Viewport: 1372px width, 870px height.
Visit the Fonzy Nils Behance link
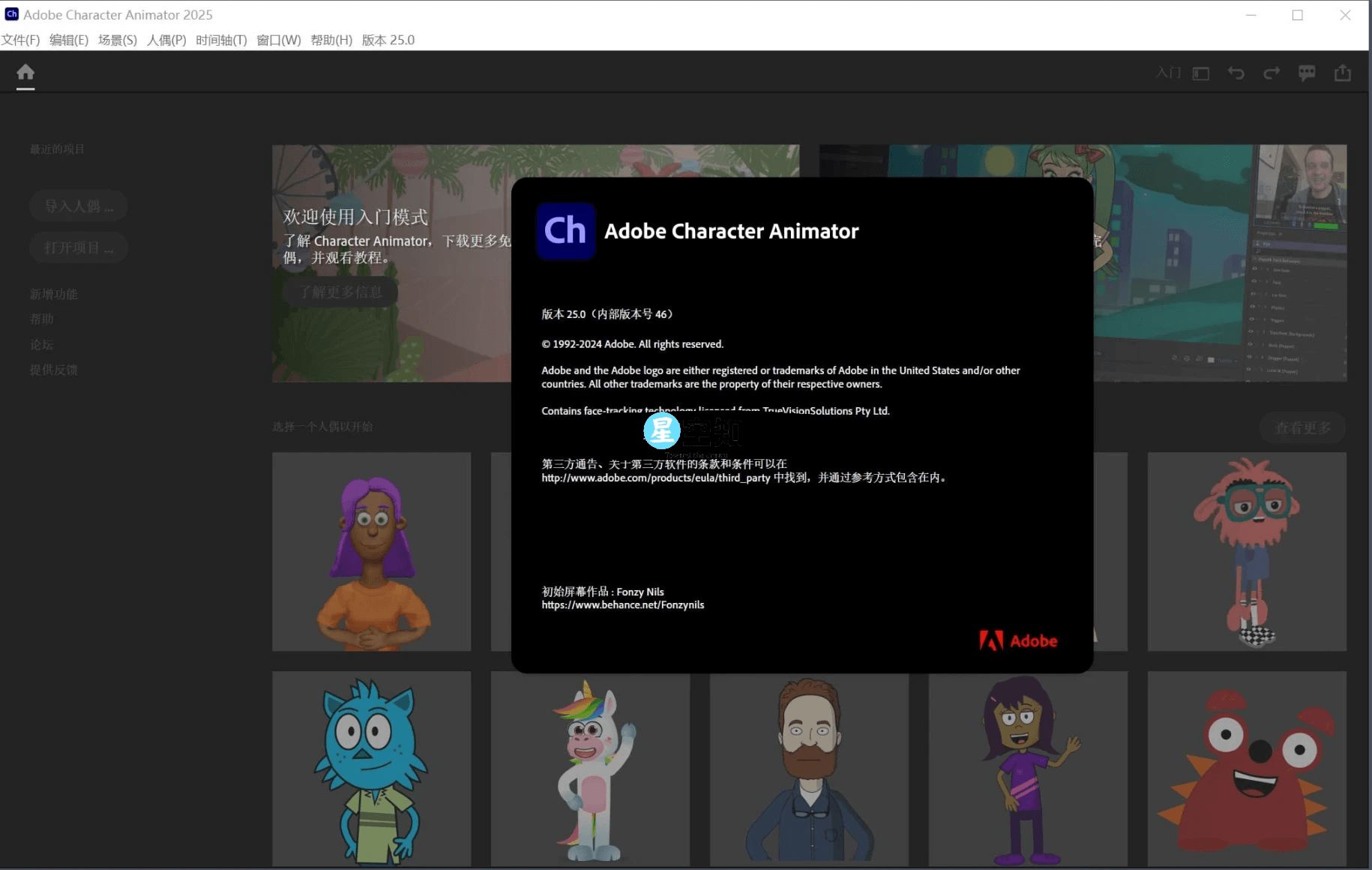[622, 604]
